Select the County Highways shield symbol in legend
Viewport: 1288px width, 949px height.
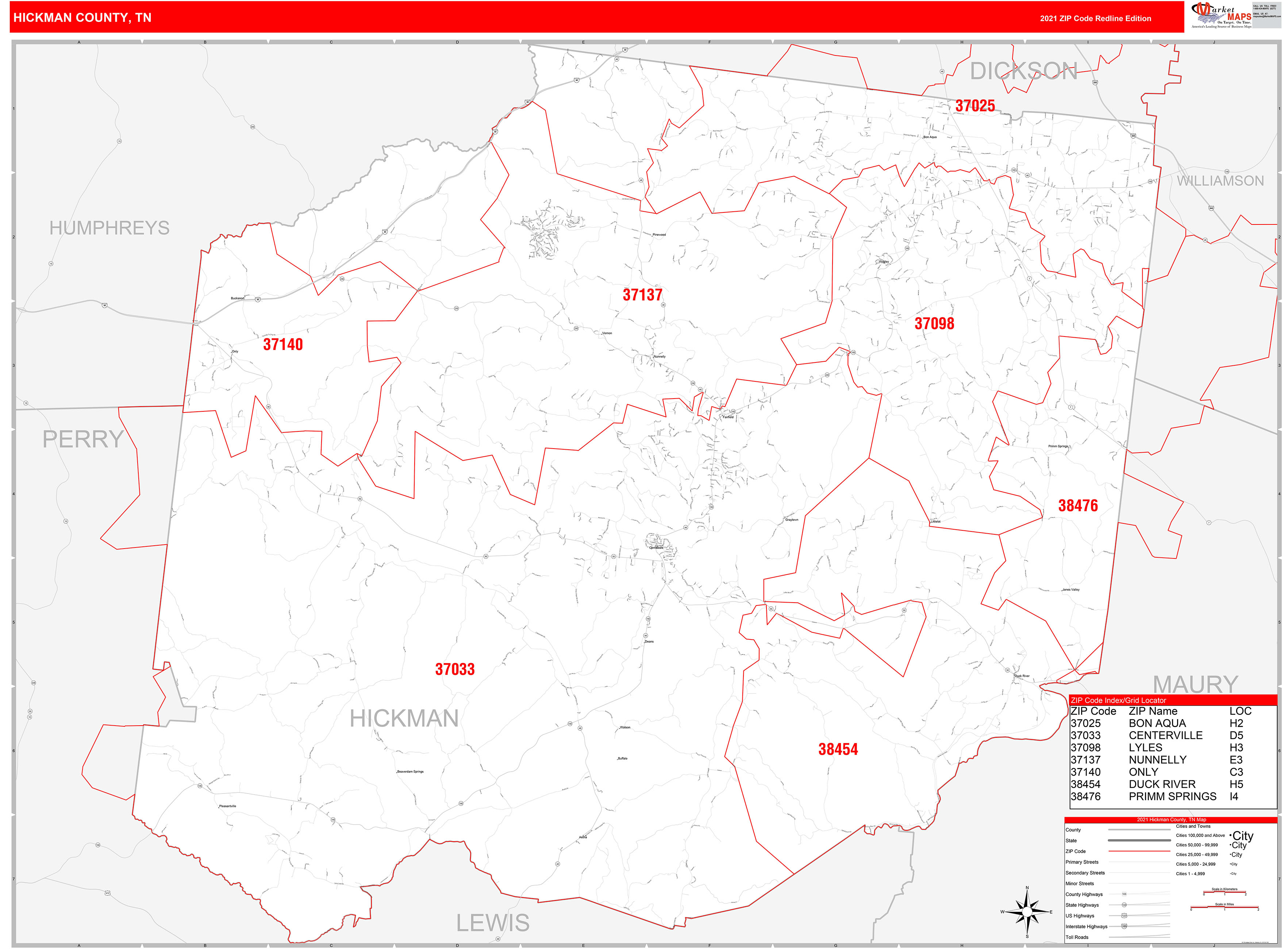pyautogui.click(x=1124, y=894)
